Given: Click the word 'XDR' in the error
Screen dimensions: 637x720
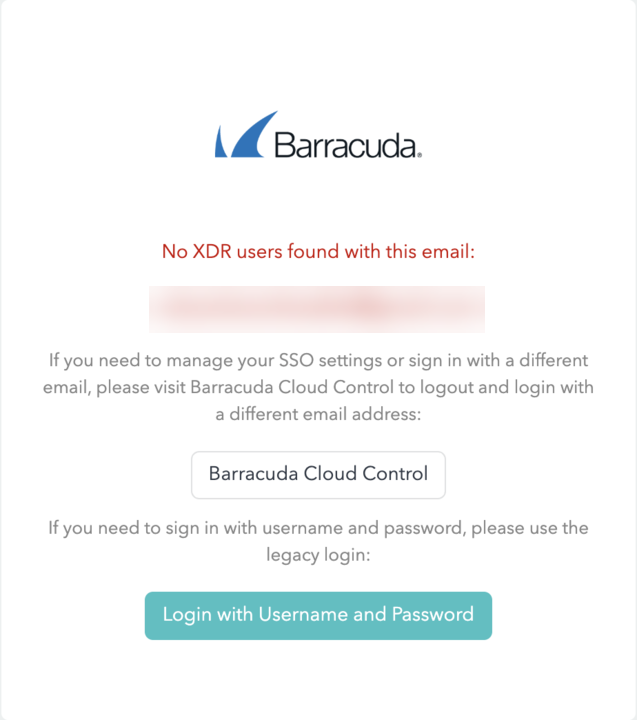Looking at the screenshot, I should pos(210,252).
